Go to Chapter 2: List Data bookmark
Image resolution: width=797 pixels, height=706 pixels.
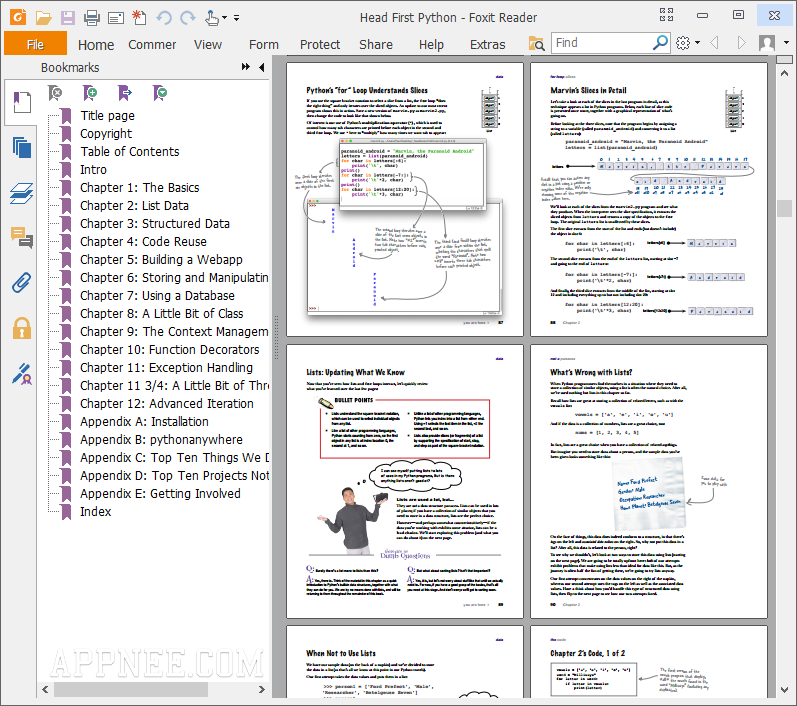tap(134, 206)
